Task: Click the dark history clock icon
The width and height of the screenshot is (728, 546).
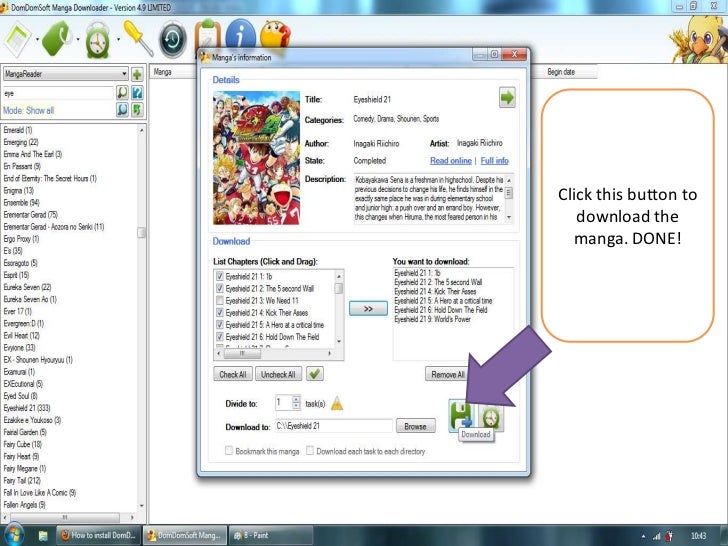Action: pos(173,40)
